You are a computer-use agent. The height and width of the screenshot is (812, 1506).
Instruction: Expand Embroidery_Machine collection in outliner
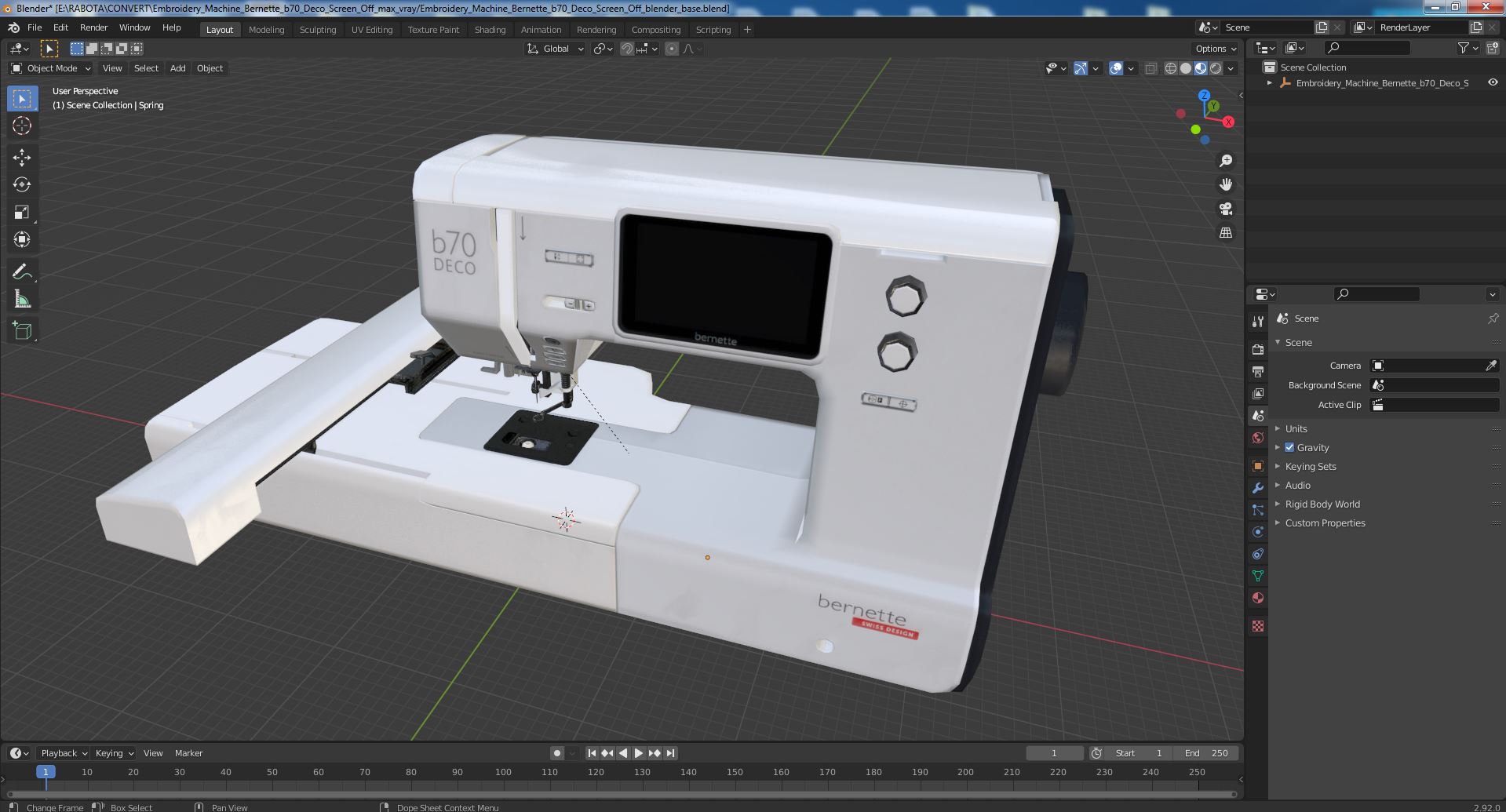tap(1270, 83)
